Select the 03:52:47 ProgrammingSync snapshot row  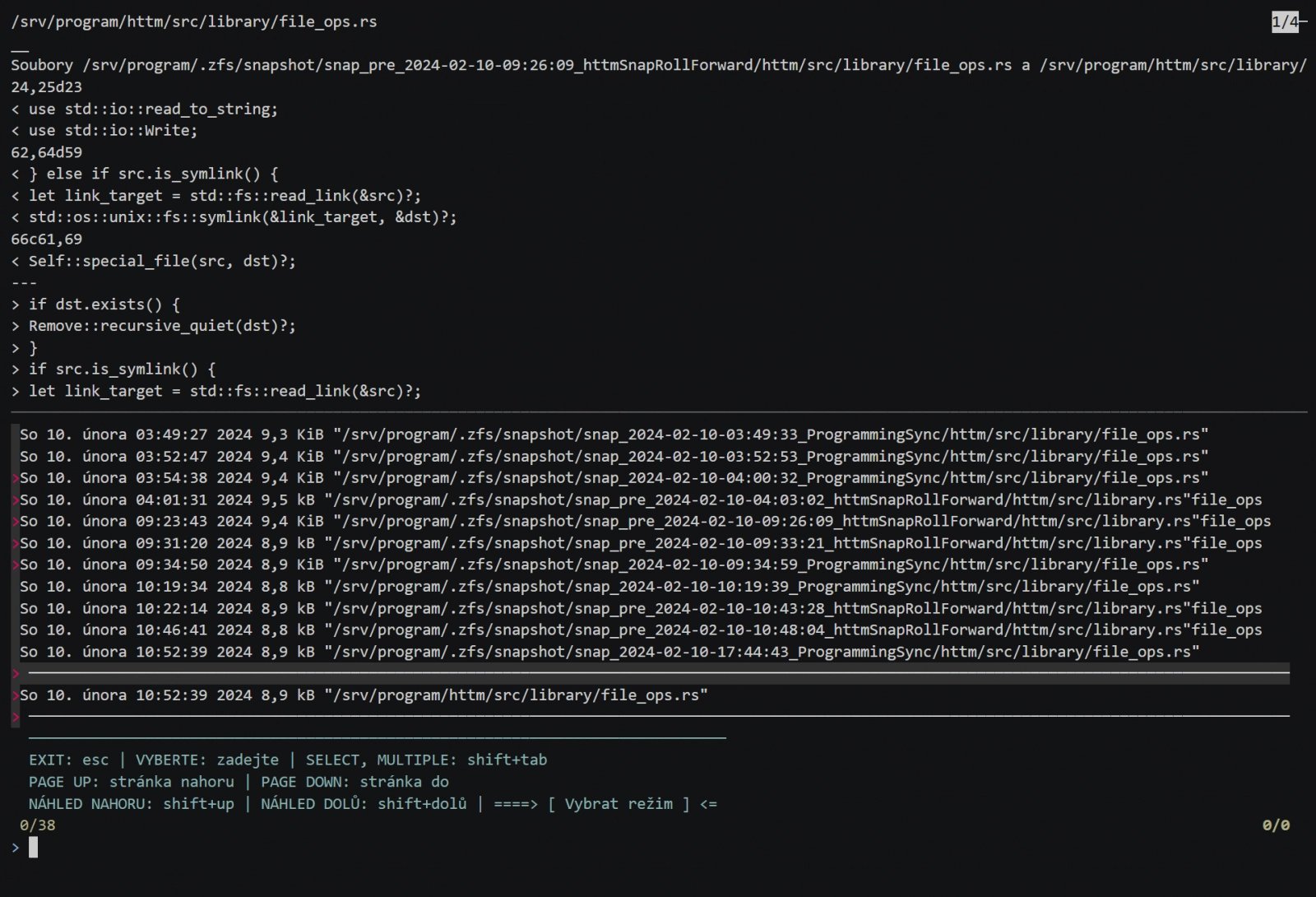coord(613,456)
